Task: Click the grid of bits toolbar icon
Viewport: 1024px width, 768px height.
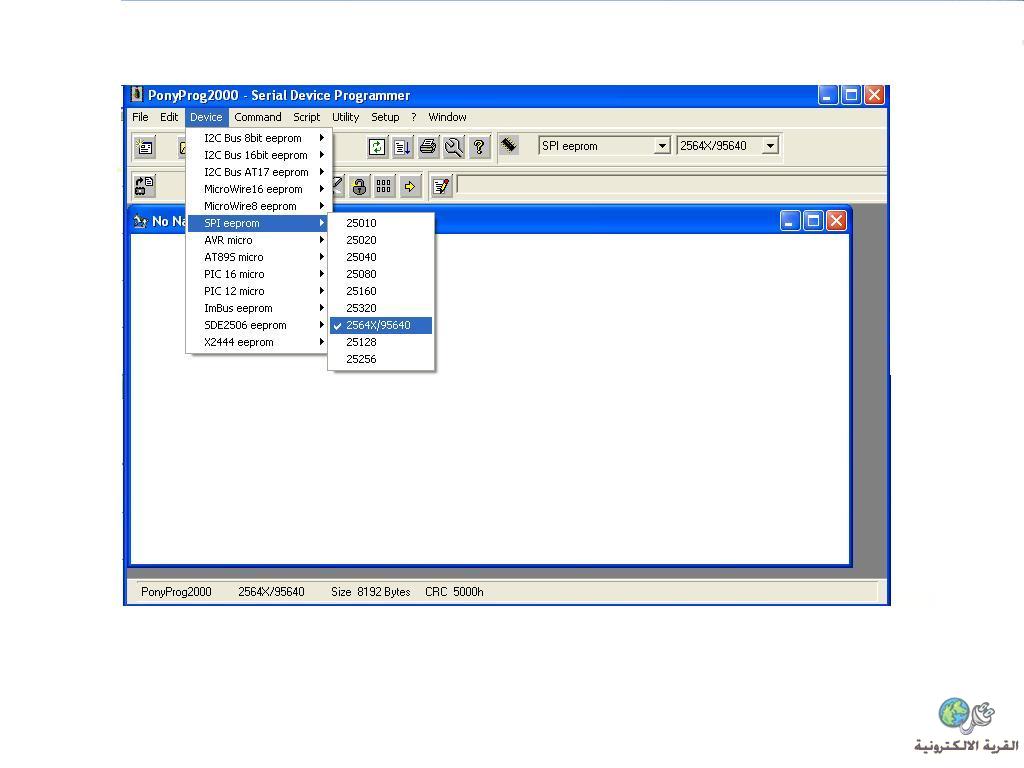Action: pyautogui.click(x=384, y=187)
